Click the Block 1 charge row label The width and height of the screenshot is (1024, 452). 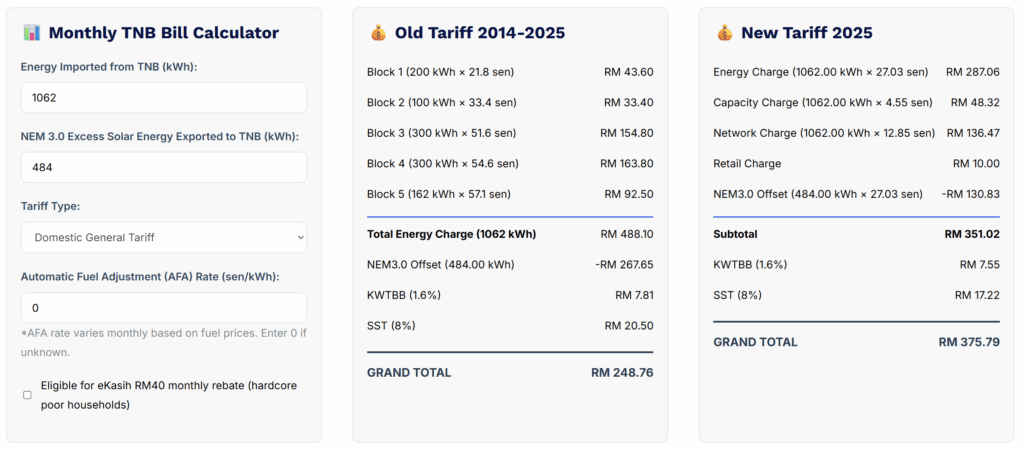coord(441,72)
